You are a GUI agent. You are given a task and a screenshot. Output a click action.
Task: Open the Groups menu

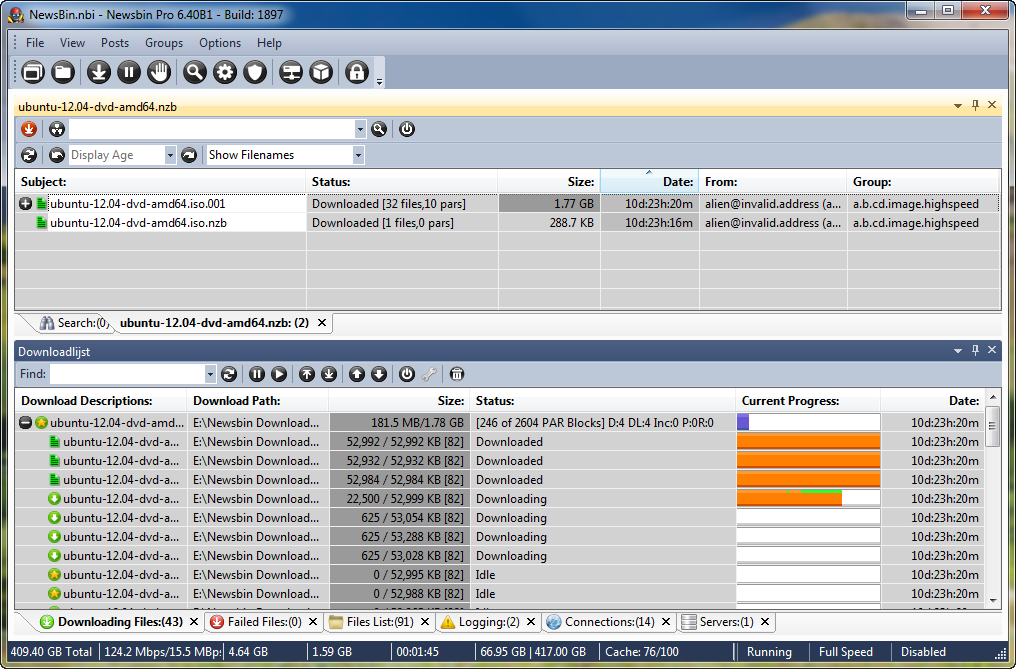(x=164, y=43)
